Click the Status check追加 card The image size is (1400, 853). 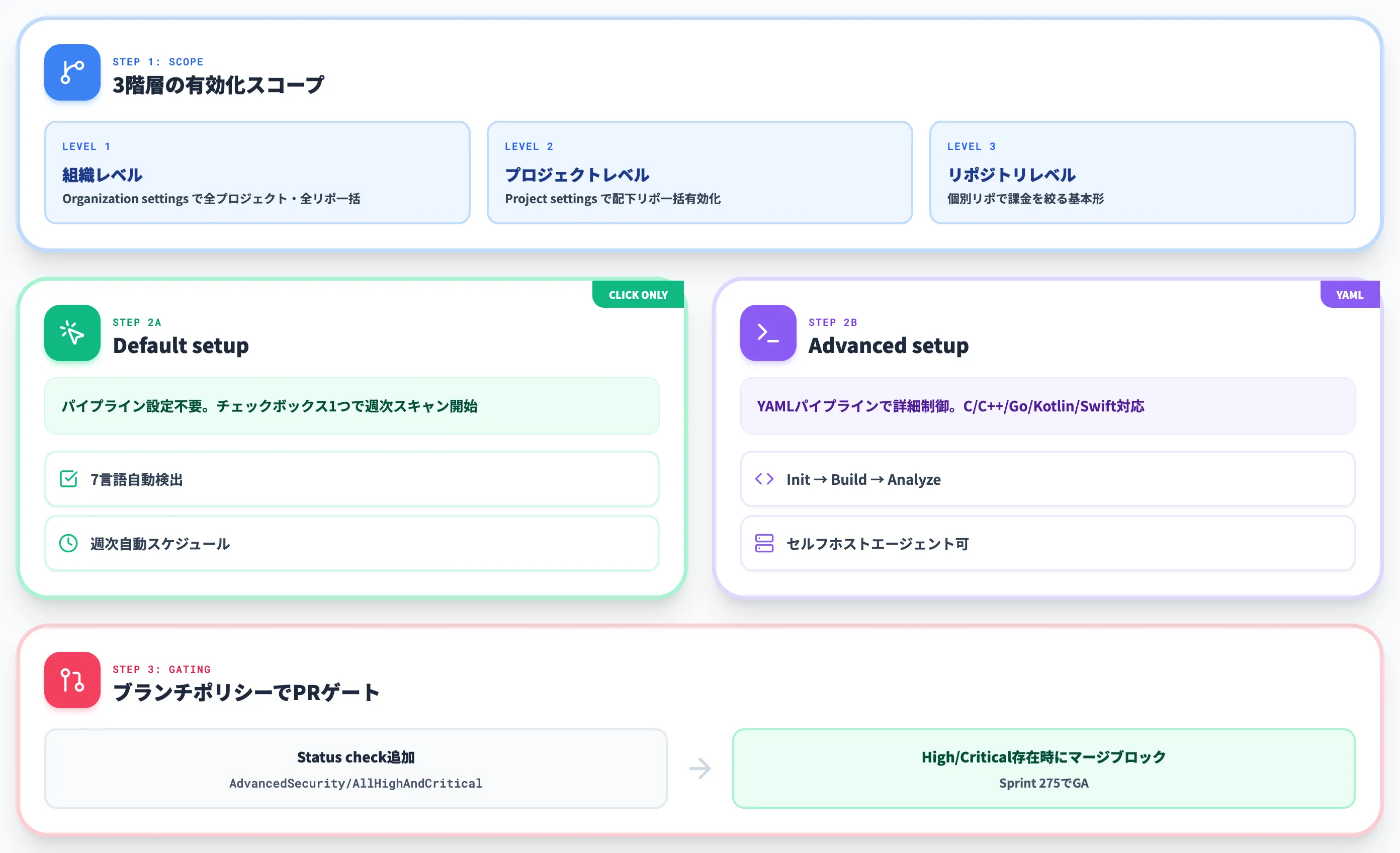pos(356,769)
